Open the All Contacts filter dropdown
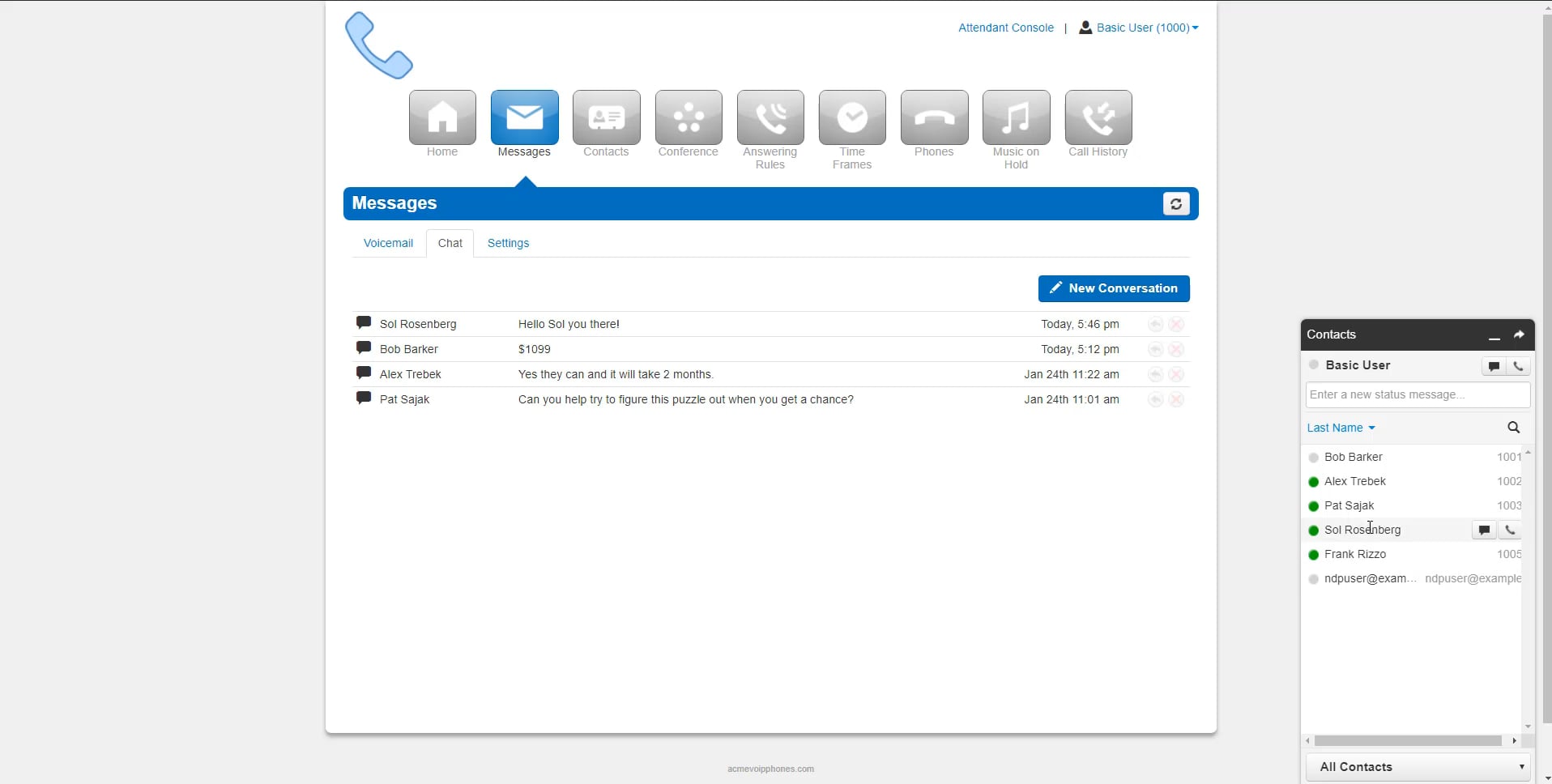The height and width of the screenshot is (784, 1552). tap(1418, 766)
